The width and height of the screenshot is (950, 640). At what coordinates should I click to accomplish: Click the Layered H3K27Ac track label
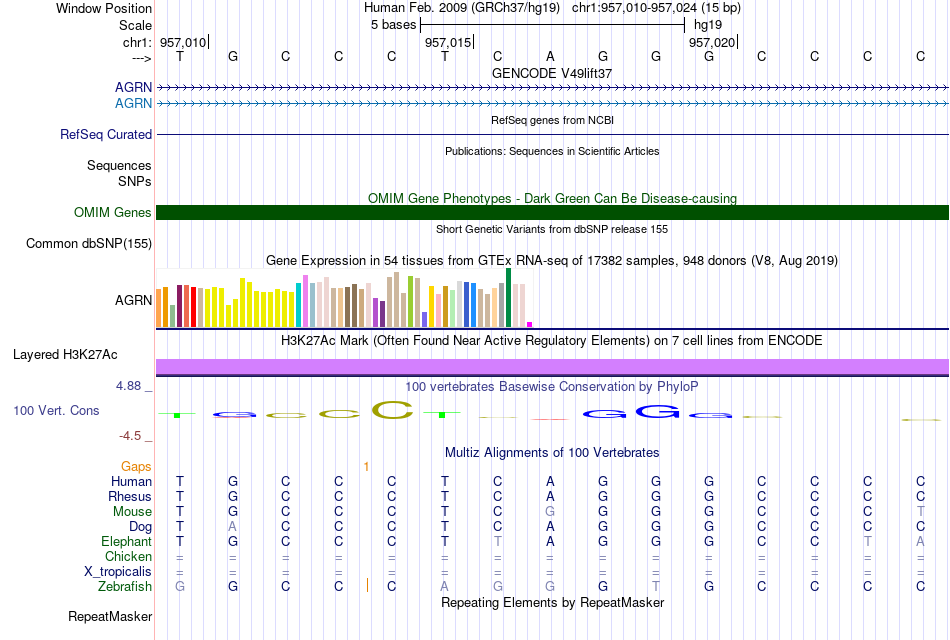(x=65, y=355)
